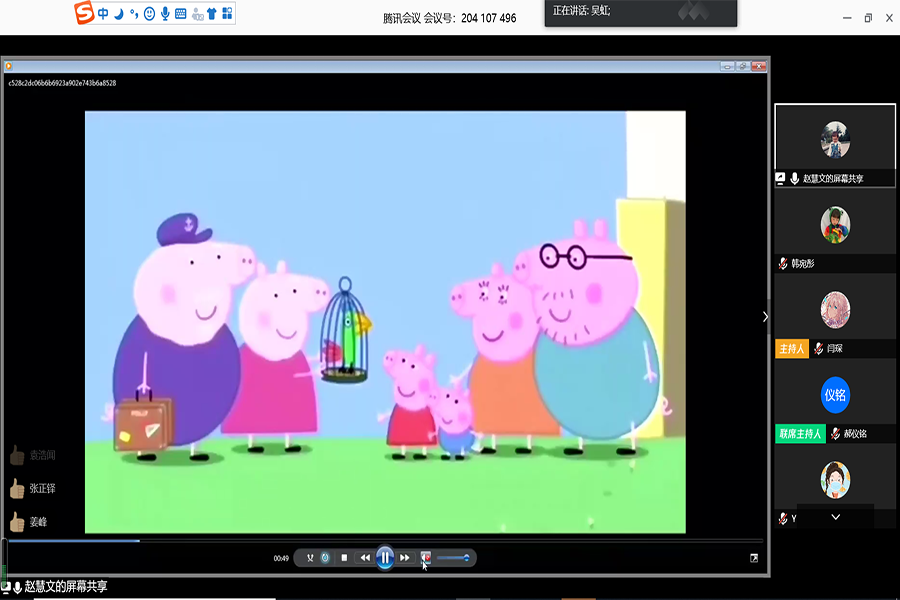Image resolution: width=900 pixels, height=600 pixels.
Task: Click thumbs-up reaction from 姜峰
Action: pyautogui.click(x=17, y=522)
